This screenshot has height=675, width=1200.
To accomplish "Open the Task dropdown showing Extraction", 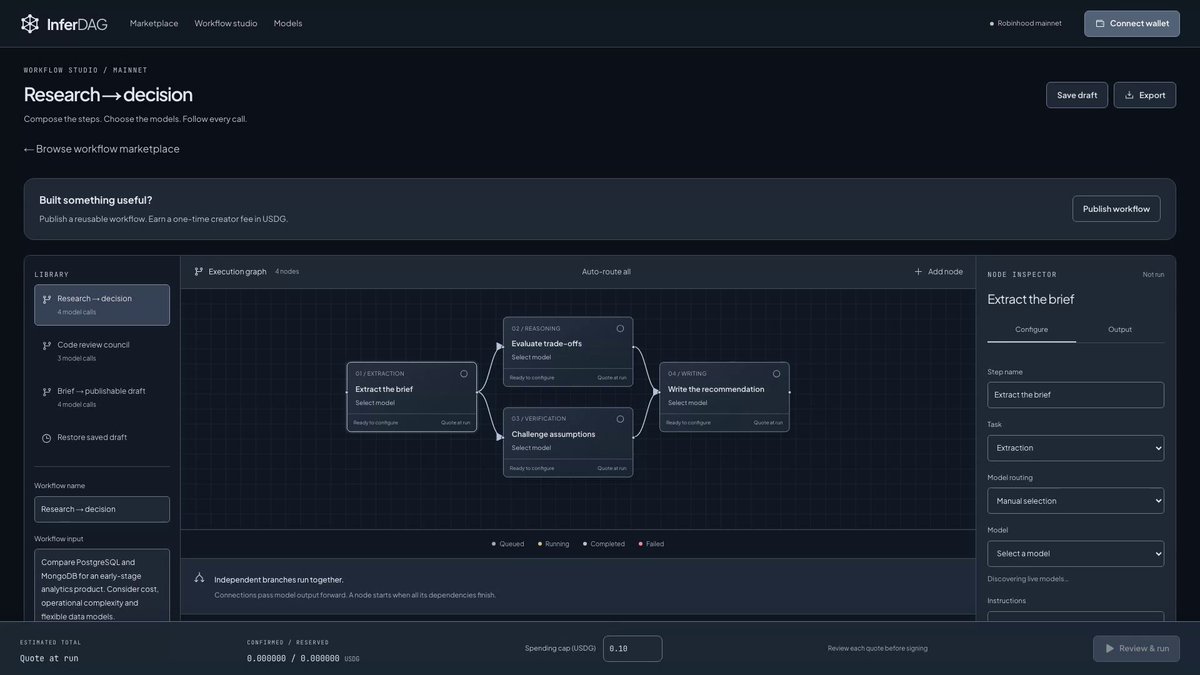I will [1076, 448].
